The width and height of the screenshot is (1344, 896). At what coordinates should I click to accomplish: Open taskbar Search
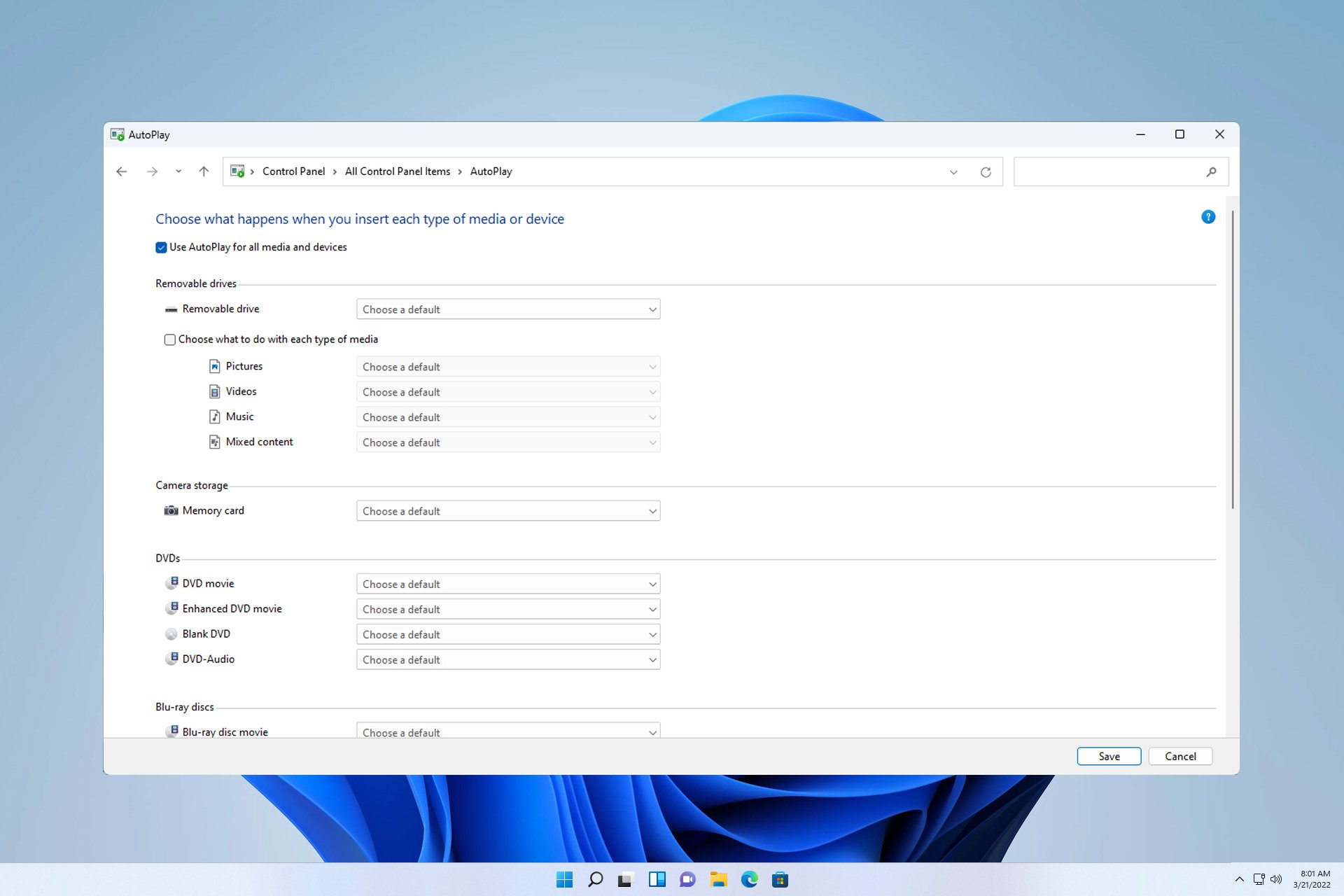(x=596, y=880)
